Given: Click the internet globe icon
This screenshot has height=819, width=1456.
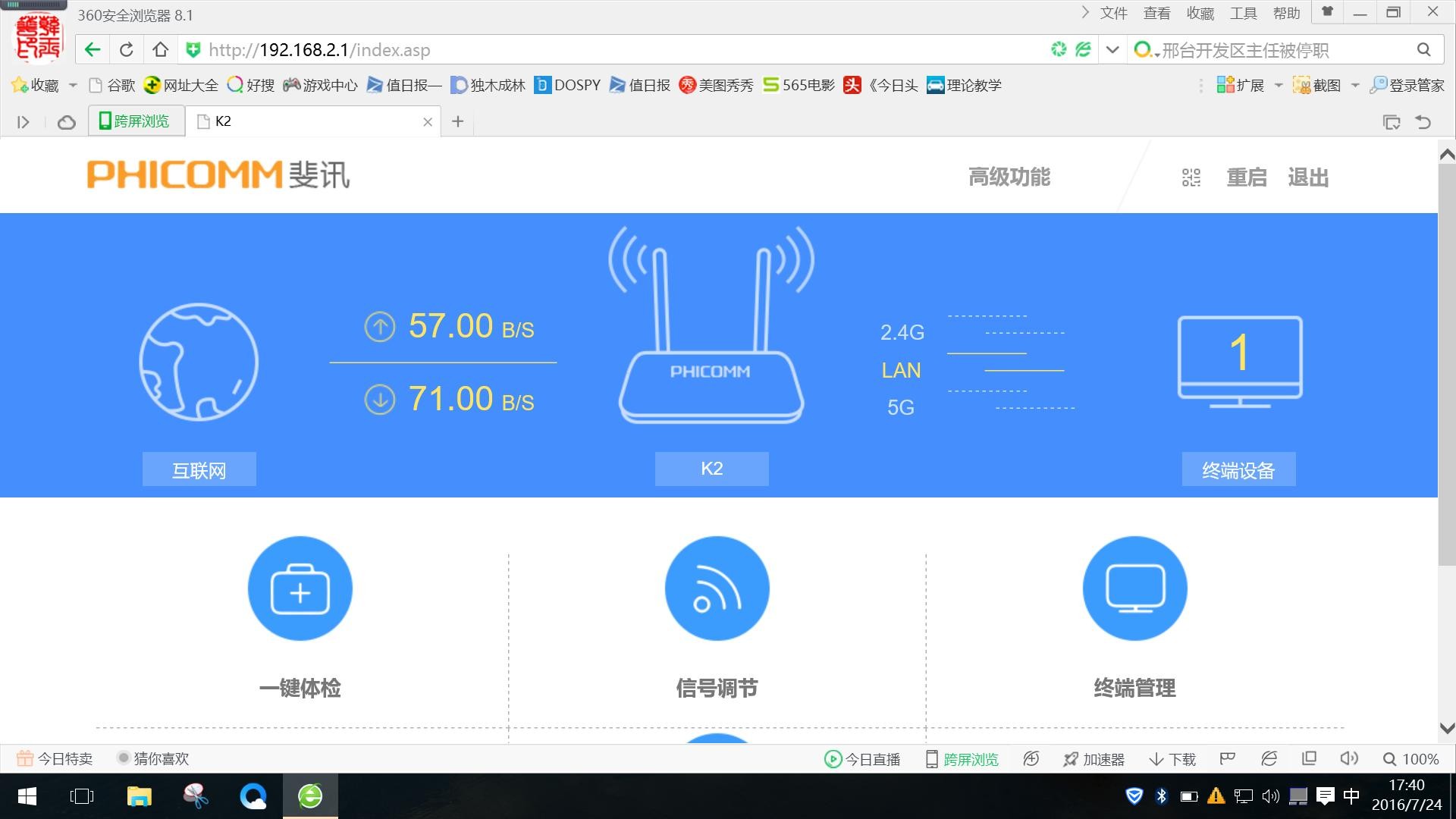Looking at the screenshot, I should 199,362.
